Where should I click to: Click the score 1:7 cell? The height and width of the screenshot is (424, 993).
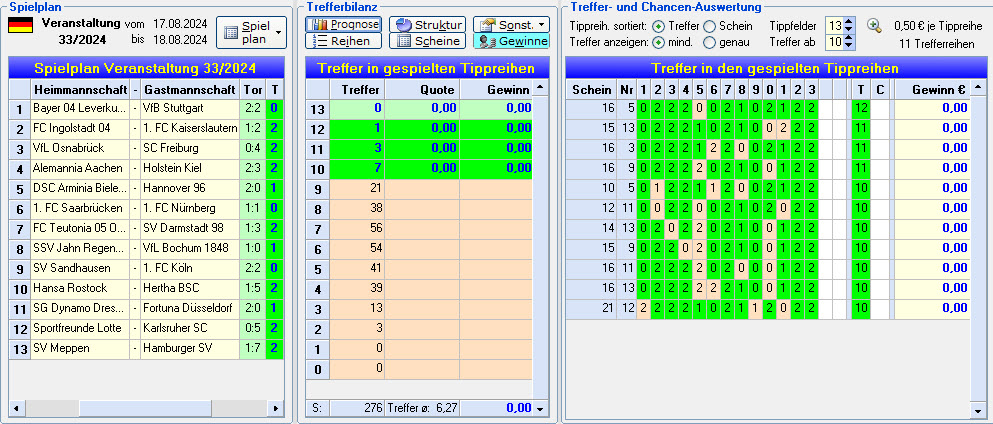pos(253,348)
